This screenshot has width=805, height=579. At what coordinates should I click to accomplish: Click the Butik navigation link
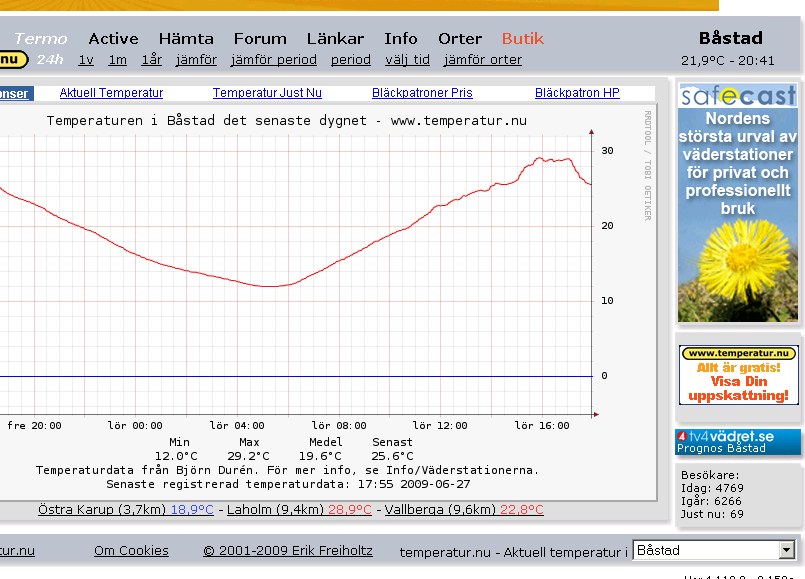[x=523, y=39]
